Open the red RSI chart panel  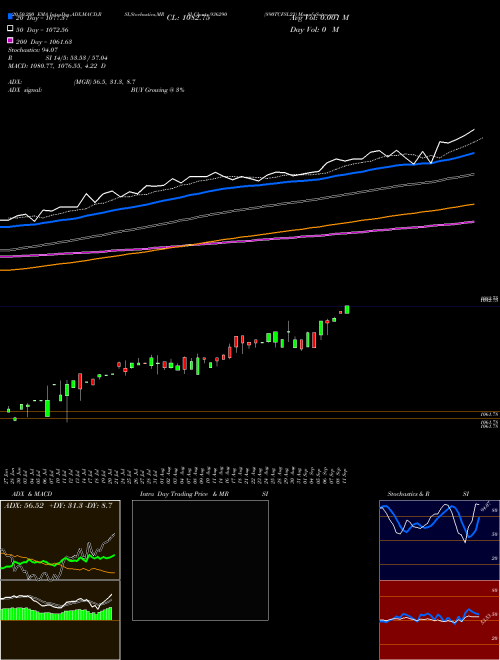click(439, 620)
